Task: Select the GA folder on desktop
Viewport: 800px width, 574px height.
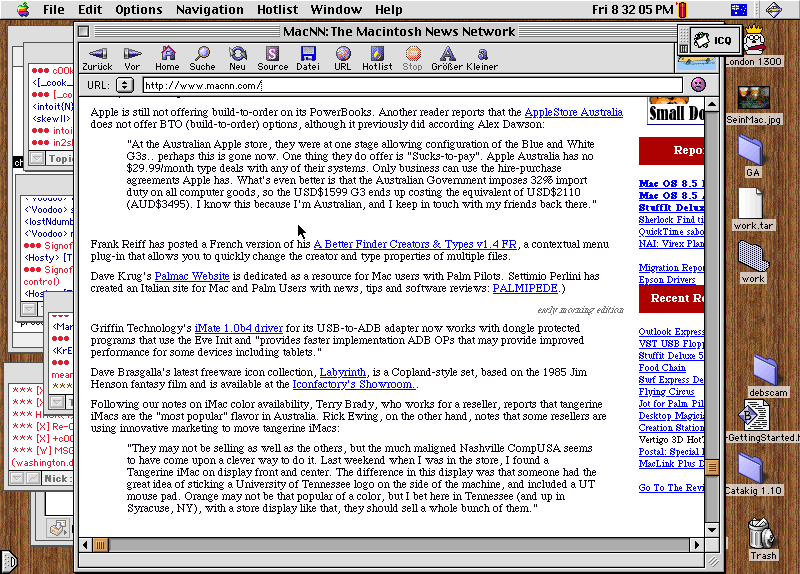Action: 752,156
